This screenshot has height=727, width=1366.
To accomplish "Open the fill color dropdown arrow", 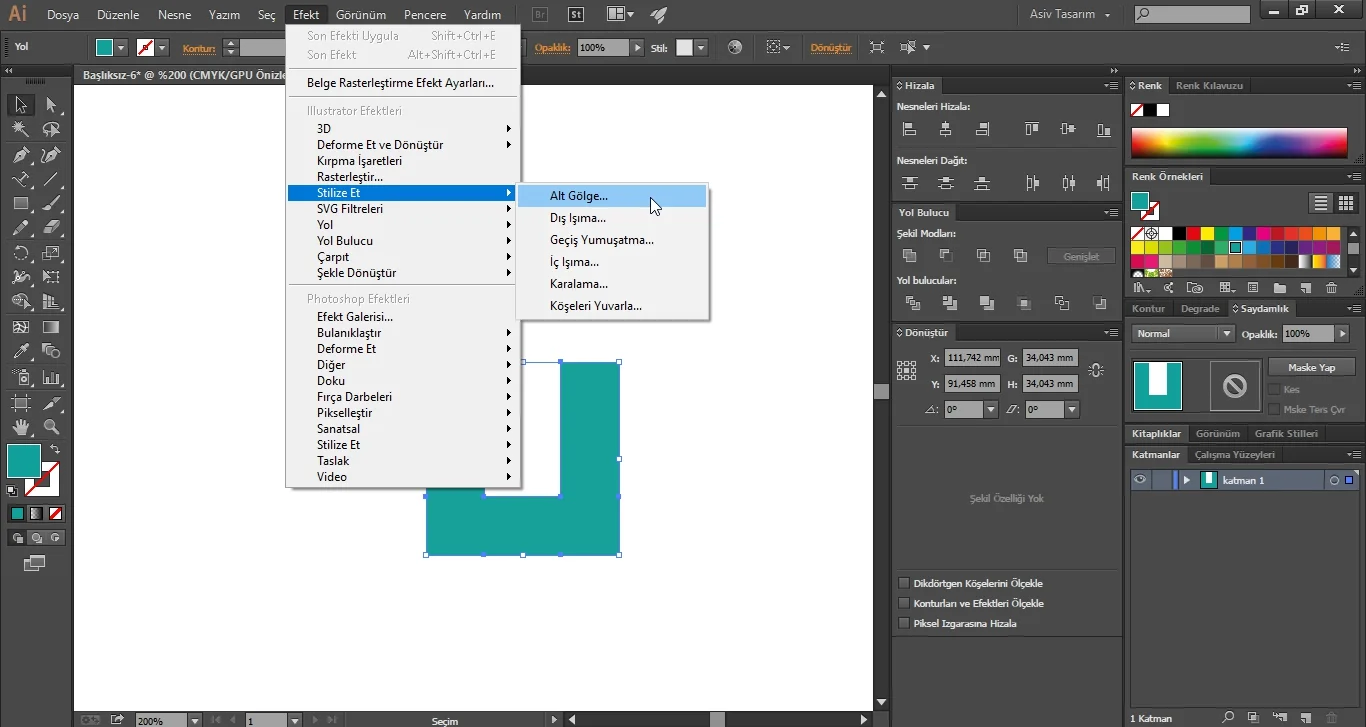I will pos(121,47).
